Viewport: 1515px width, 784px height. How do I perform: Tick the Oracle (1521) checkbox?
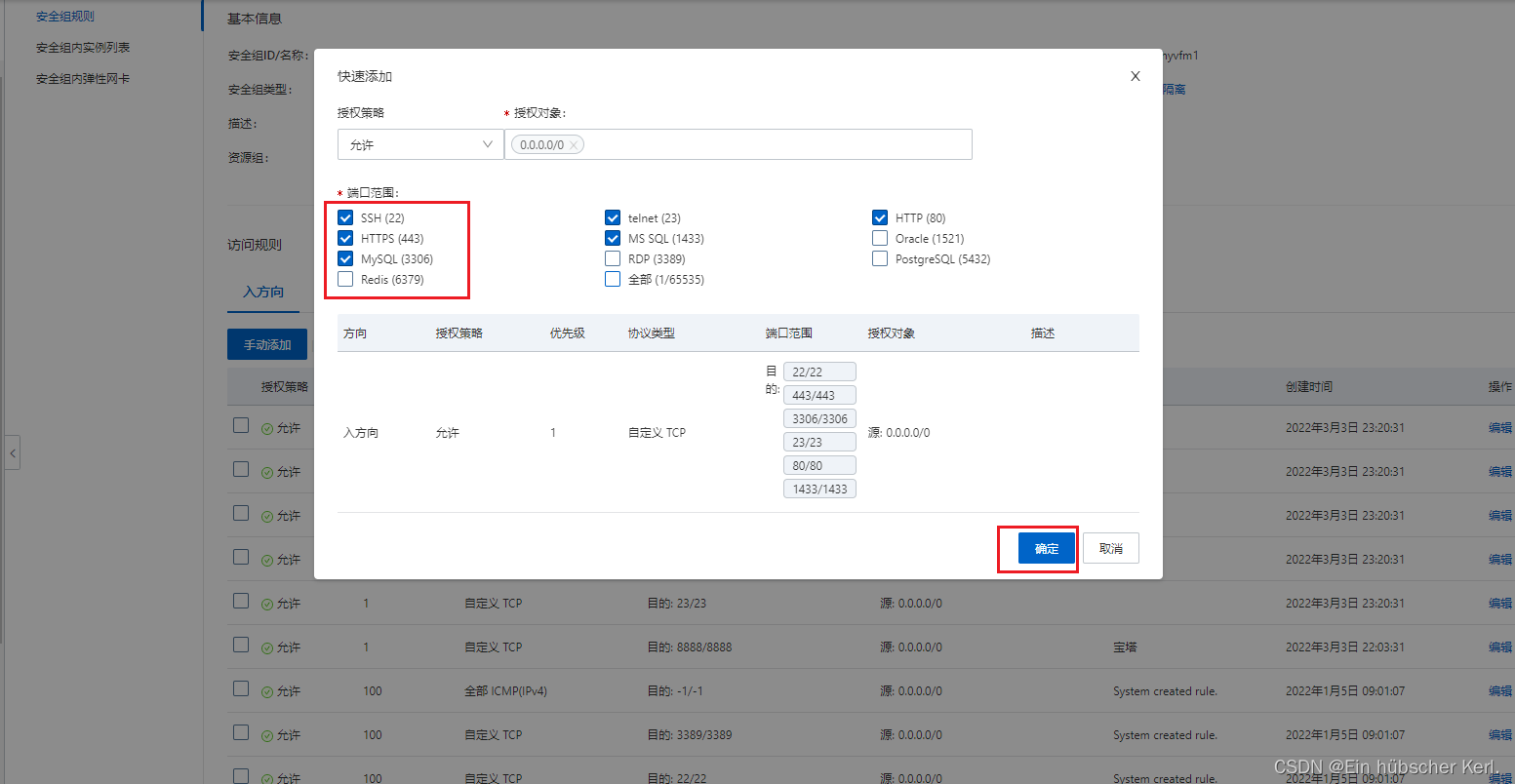880,238
